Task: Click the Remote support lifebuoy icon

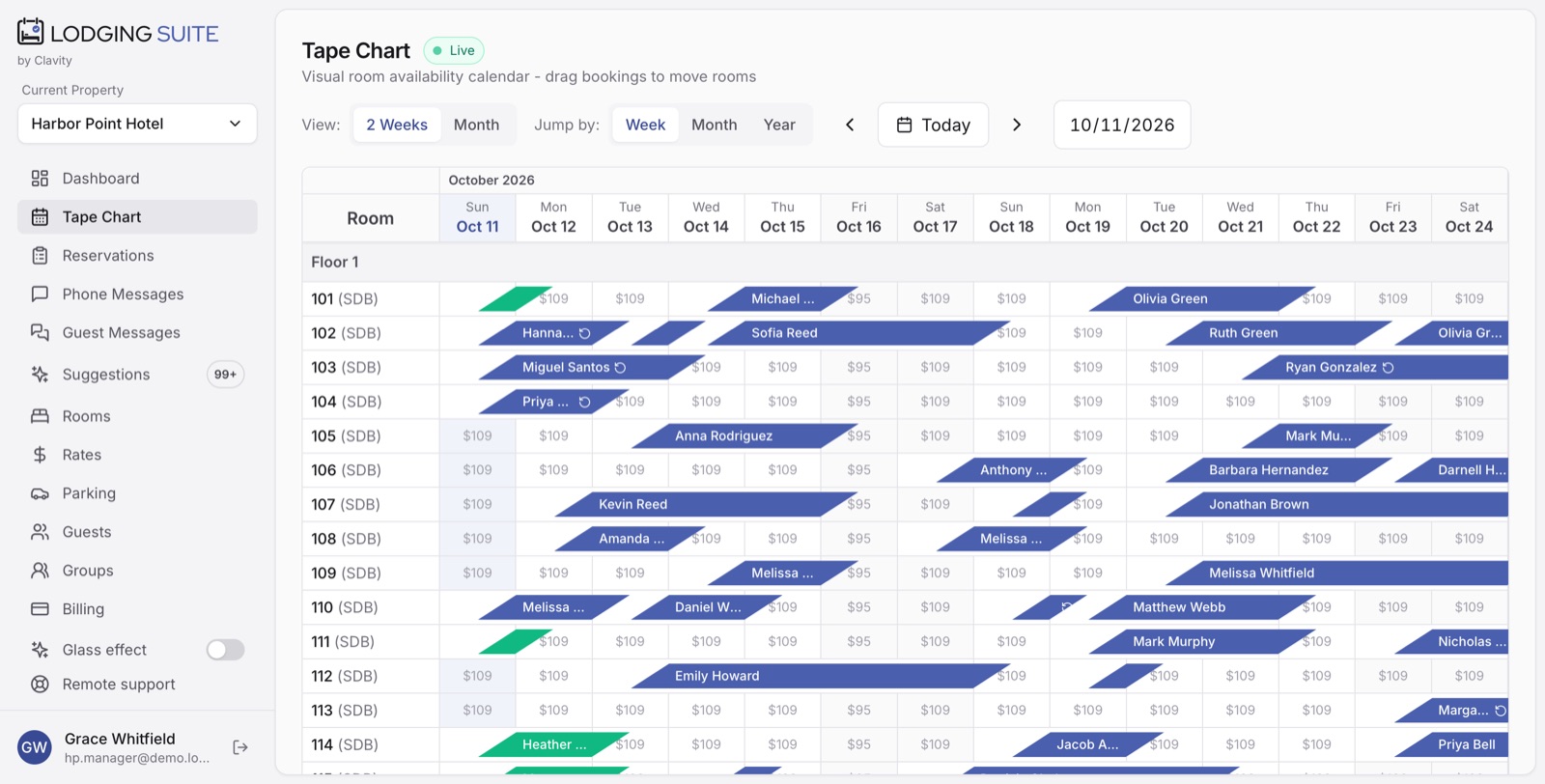Action: [x=40, y=685]
